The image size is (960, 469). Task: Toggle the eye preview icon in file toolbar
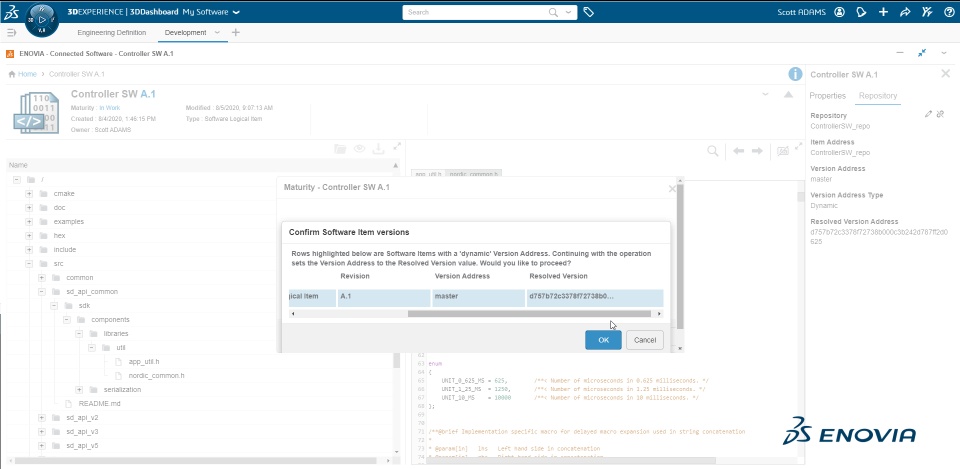click(359, 148)
